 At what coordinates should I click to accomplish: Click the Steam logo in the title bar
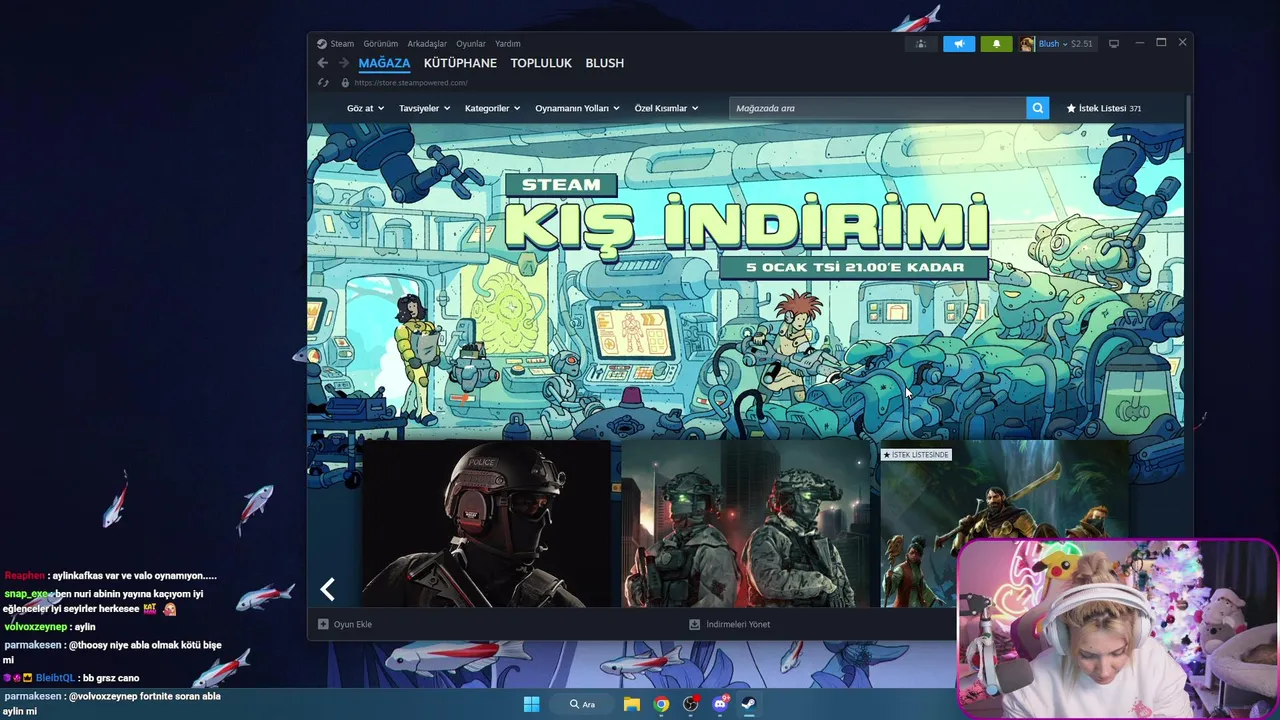(x=322, y=44)
